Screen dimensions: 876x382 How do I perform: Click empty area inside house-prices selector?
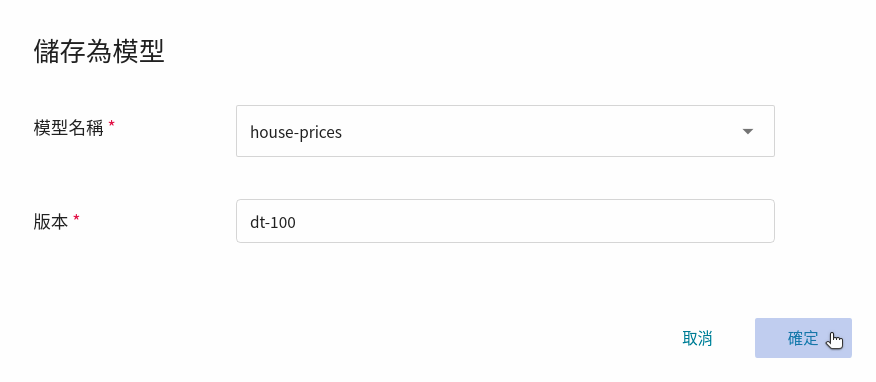coord(536,132)
